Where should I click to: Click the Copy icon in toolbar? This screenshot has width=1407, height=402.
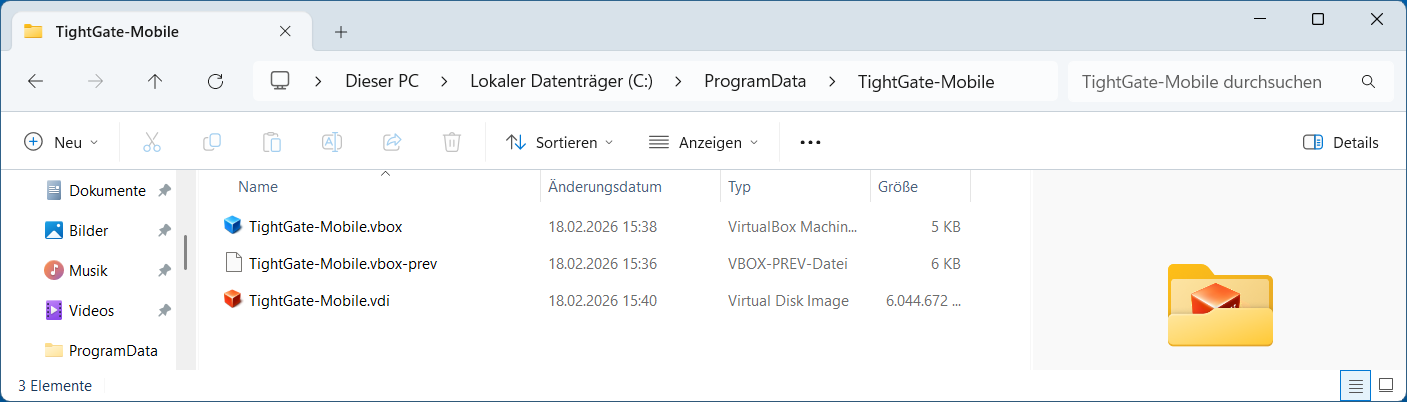[212, 142]
